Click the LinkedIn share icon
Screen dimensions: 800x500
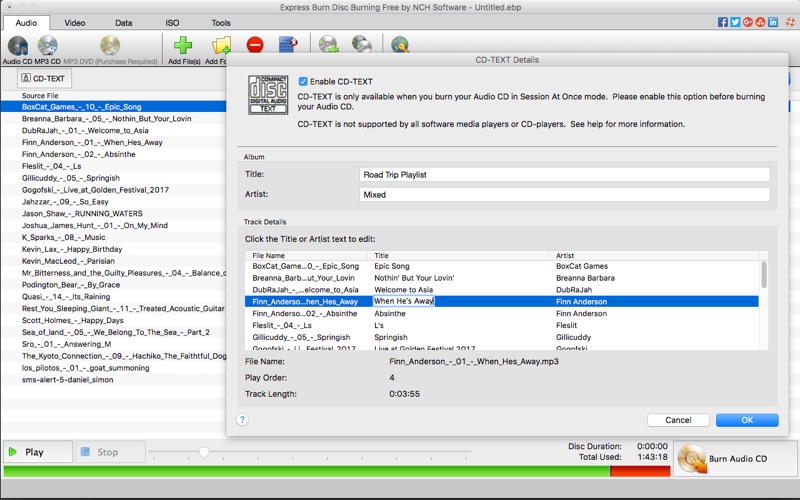click(773, 22)
